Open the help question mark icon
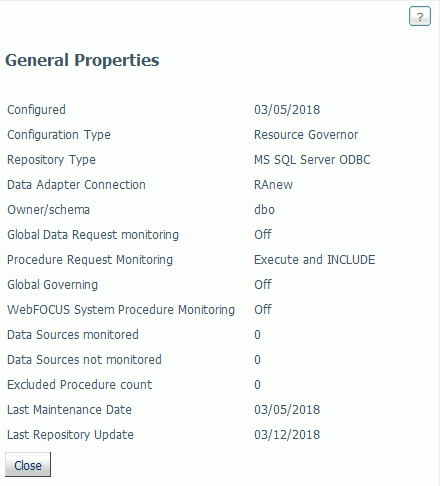440x486 pixels. click(420, 16)
